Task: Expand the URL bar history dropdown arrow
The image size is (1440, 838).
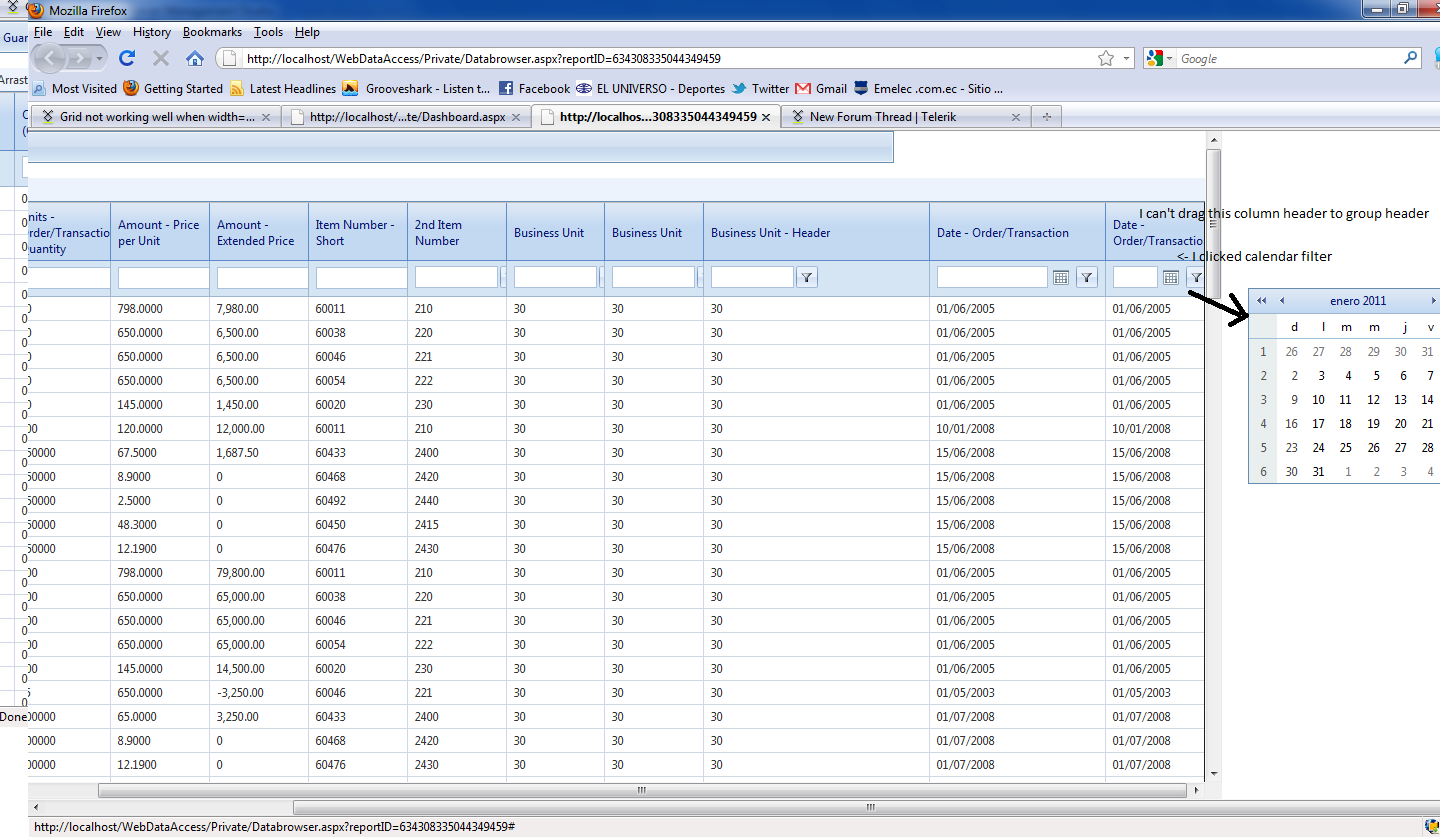Action: pyautogui.click(x=1126, y=59)
